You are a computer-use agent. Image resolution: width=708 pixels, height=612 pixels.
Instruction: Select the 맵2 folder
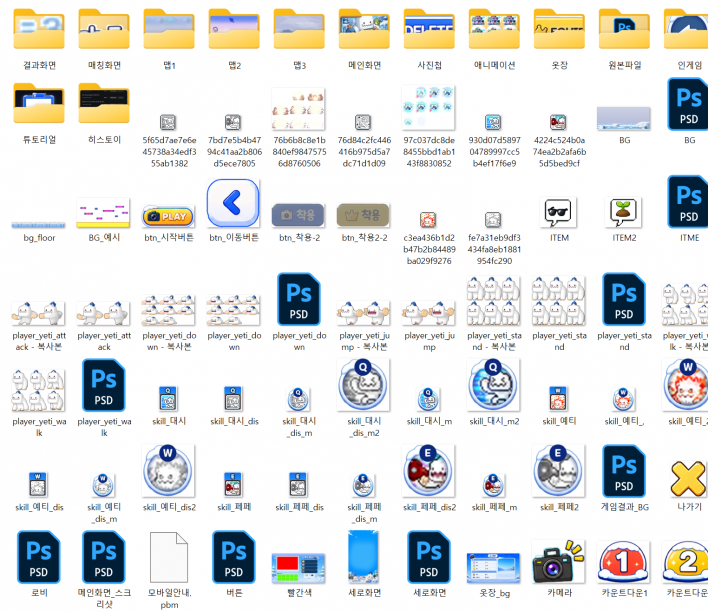pyautogui.click(x=234, y=29)
